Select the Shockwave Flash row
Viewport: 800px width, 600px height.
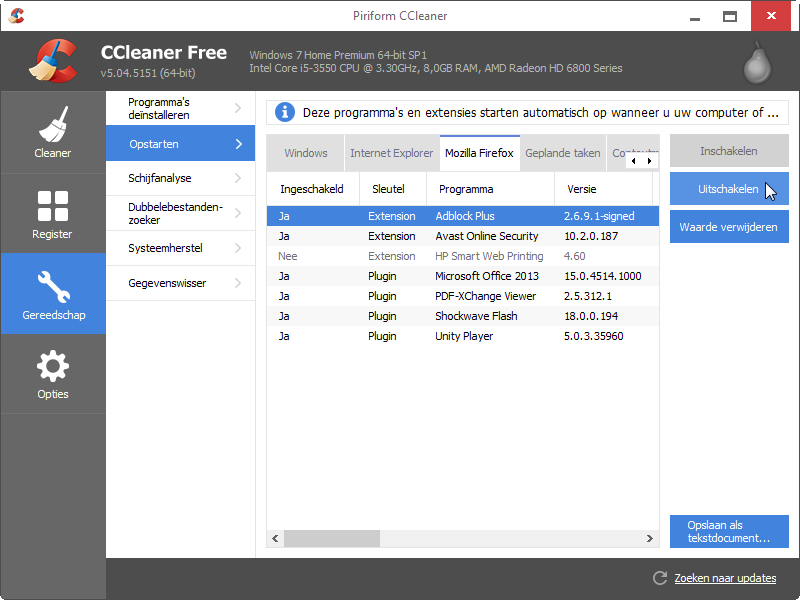[x=463, y=316]
